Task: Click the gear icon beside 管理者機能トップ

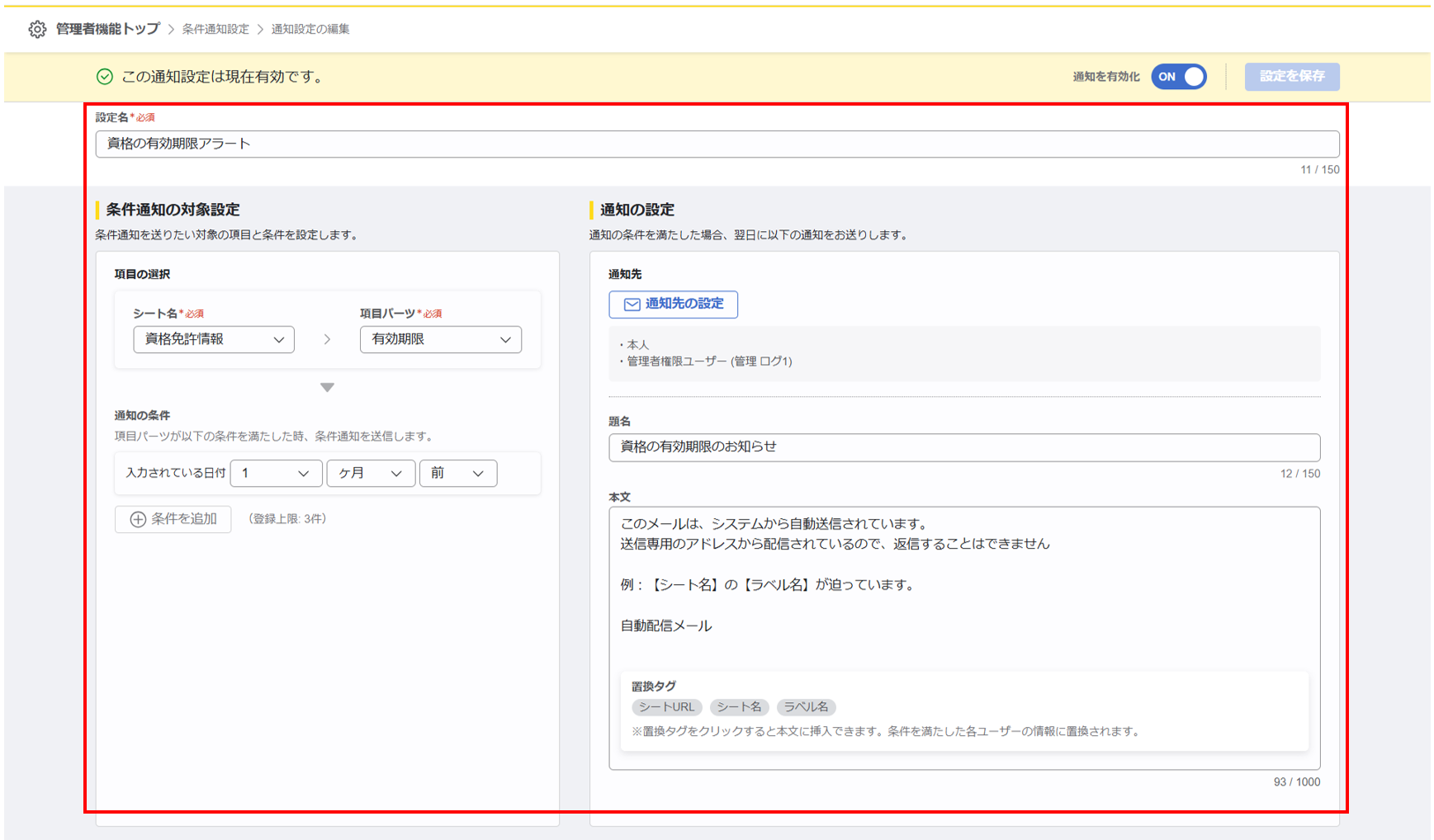Action: [37, 30]
